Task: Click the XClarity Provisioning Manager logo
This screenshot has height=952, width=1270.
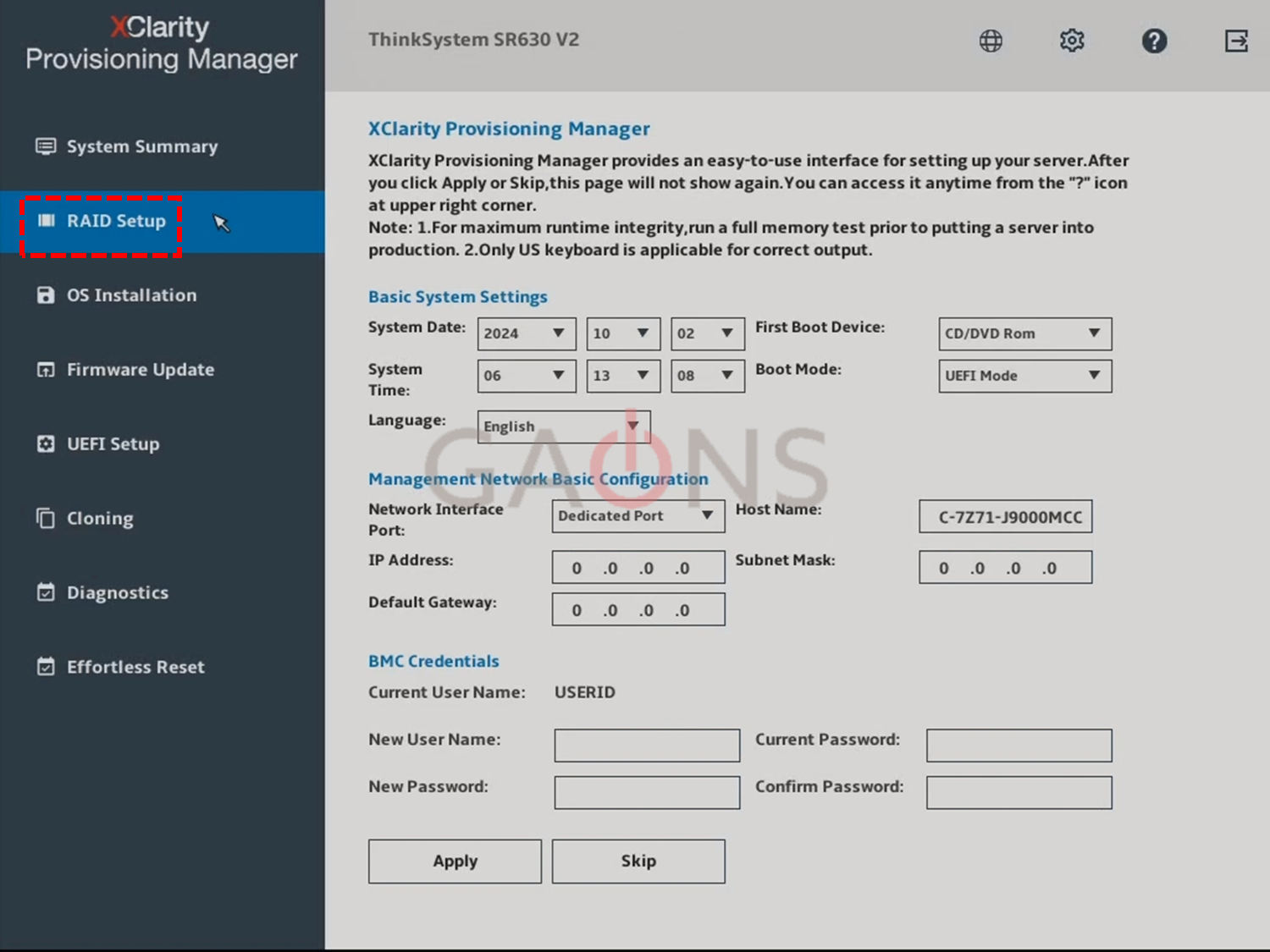Action: point(162,43)
